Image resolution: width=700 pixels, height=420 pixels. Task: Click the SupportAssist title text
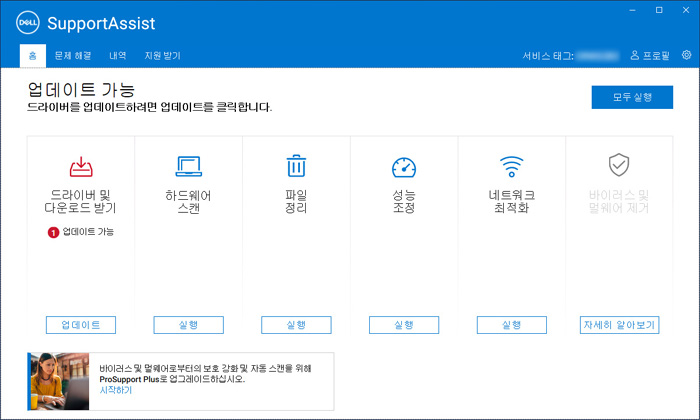[x=101, y=23]
